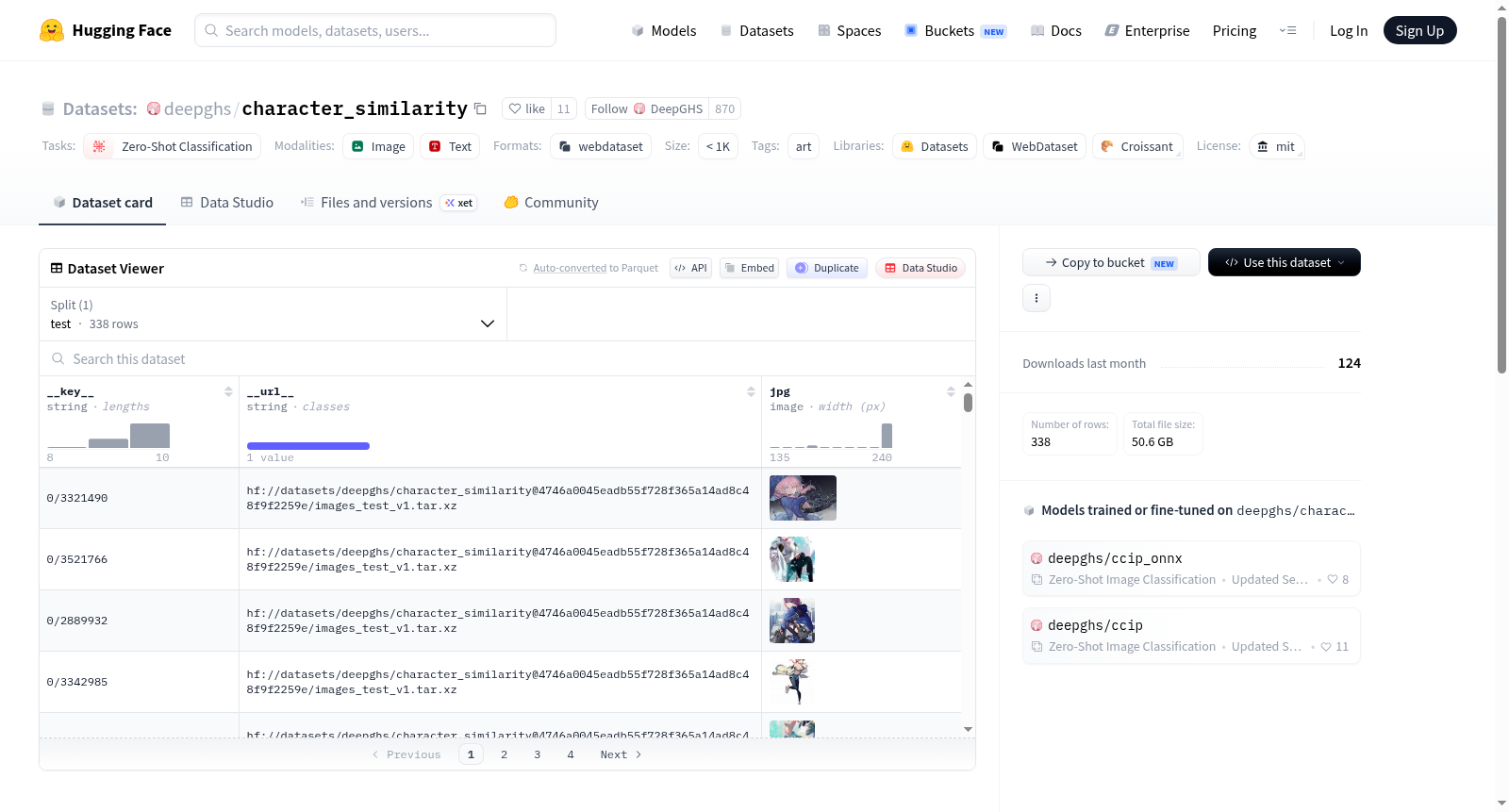Viewport: 1509px width, 812px height.
Task: Switch to the Files and versions tab
Action: coord(389,203)
